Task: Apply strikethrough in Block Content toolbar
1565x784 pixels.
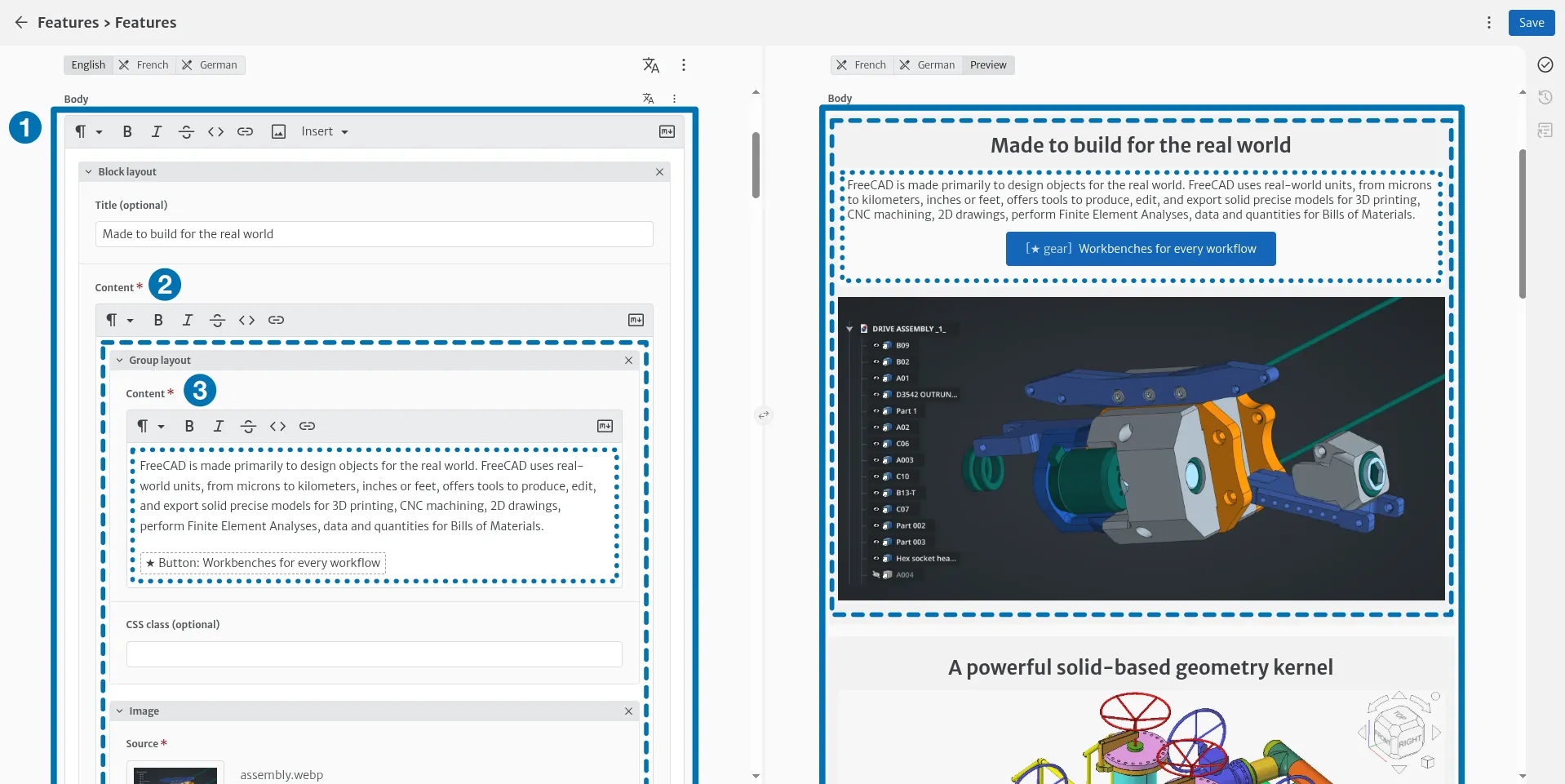Action: click(217, 320)
